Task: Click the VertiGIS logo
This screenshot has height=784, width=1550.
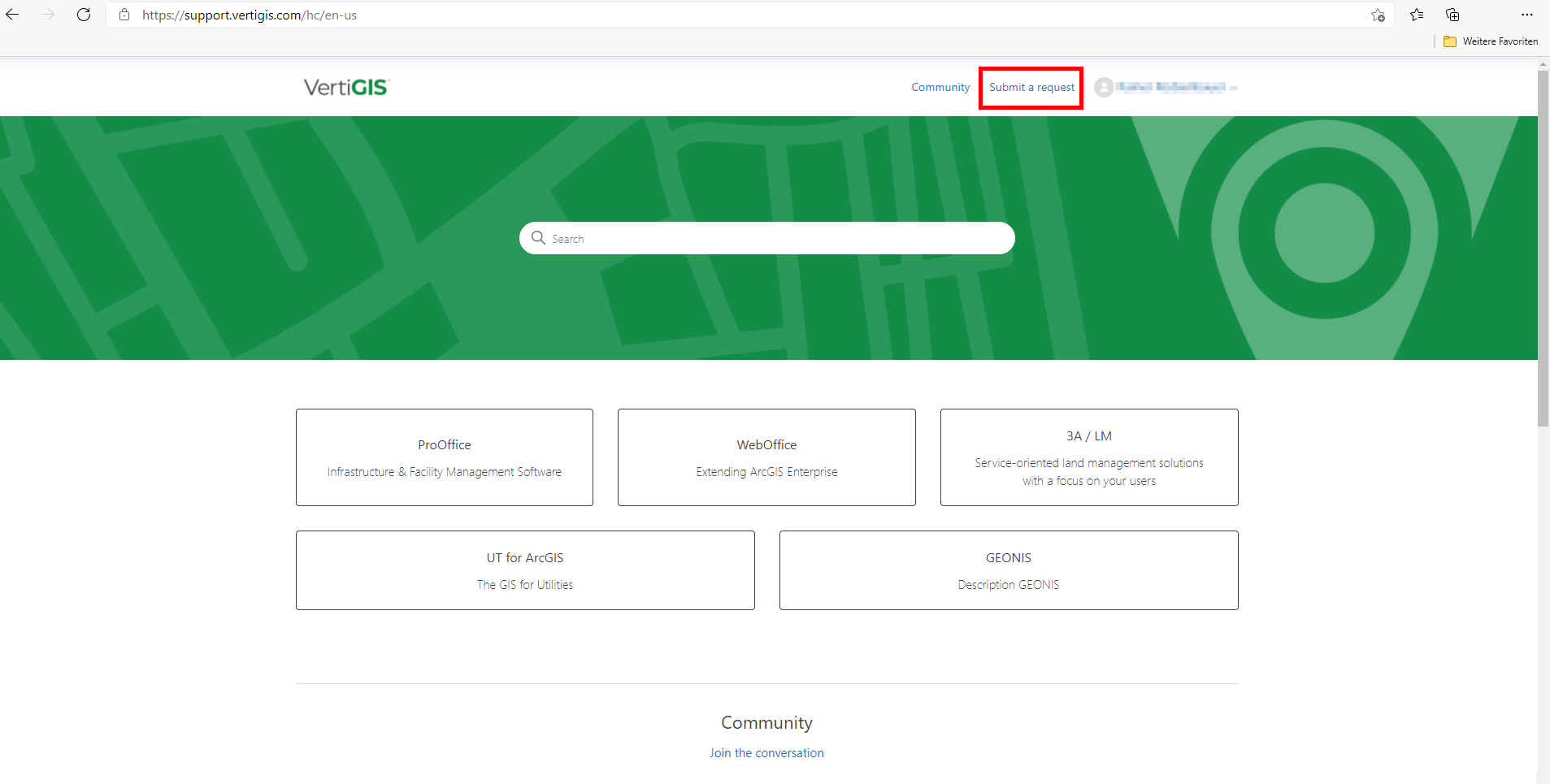Action: click(347, 87)
